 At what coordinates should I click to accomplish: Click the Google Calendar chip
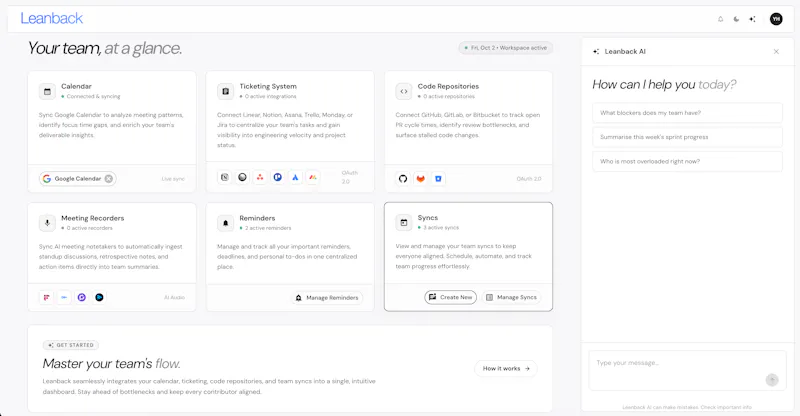tap(78, 179)
